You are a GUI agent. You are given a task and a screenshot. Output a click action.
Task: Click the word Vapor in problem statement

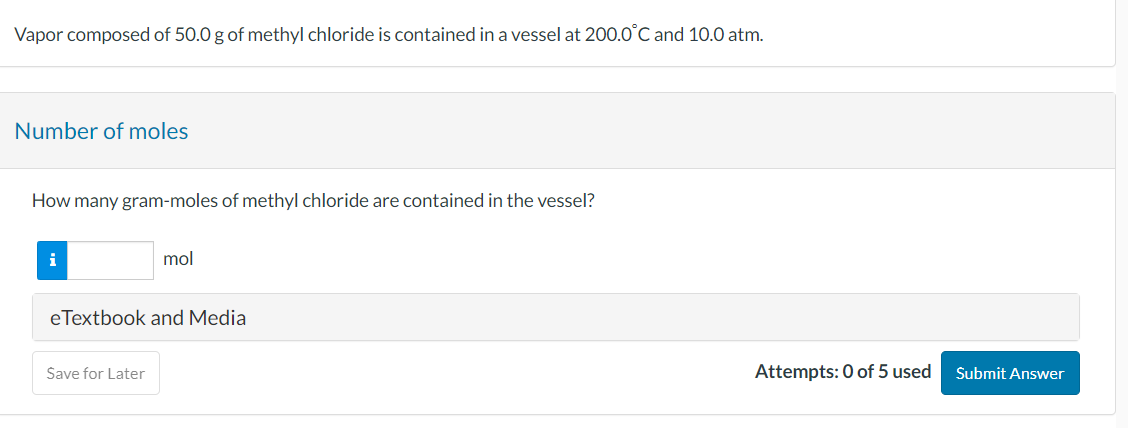(x=37, y=35)
